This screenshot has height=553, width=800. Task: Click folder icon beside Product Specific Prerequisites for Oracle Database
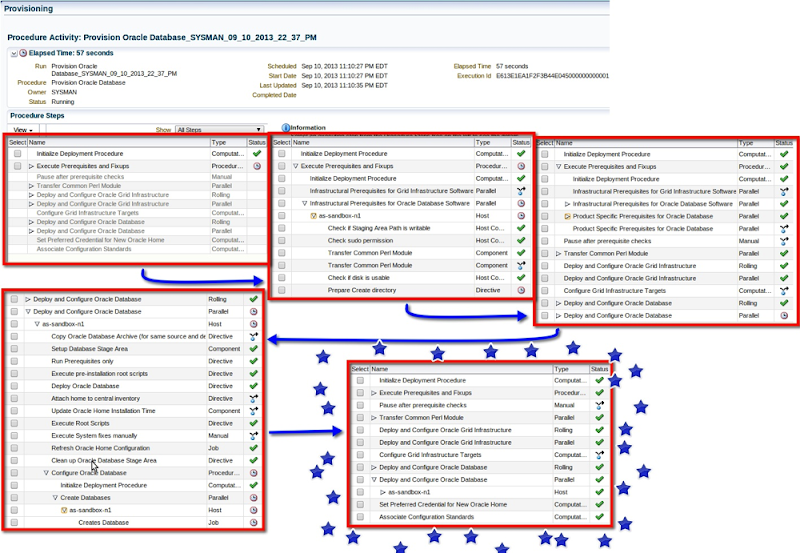[567, 216]
